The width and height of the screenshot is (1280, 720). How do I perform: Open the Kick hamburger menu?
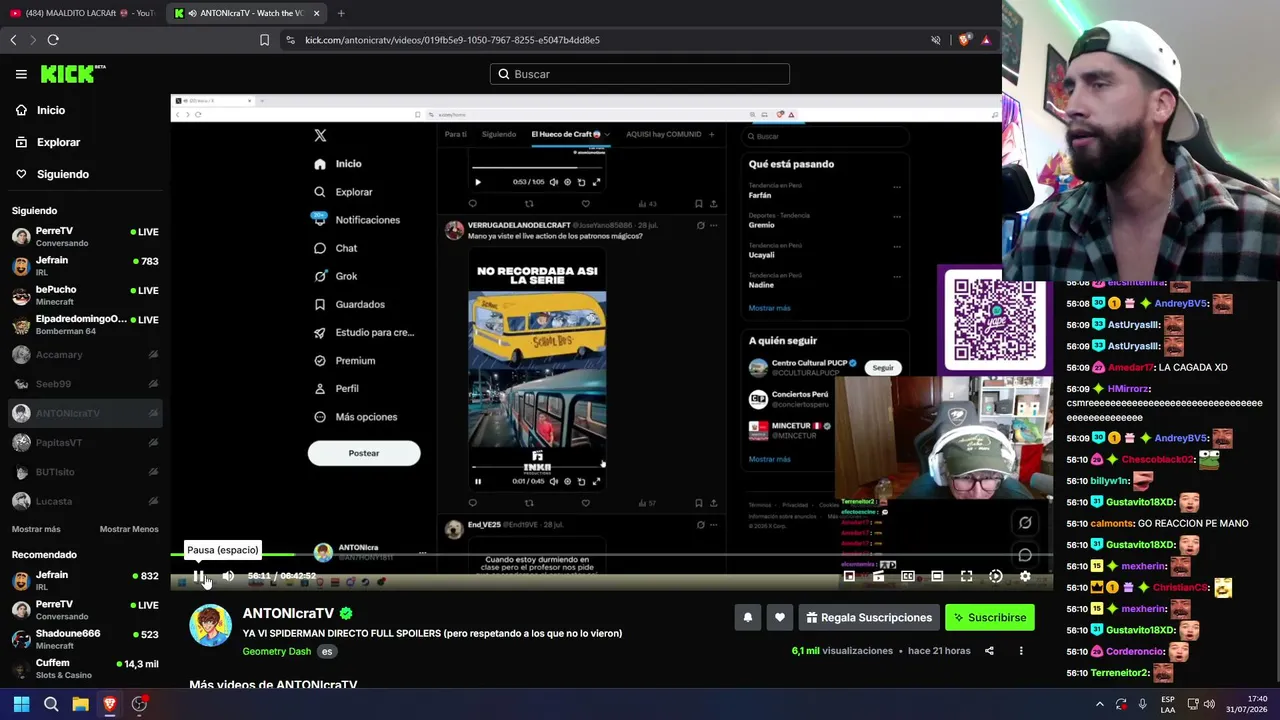point(21,74)
